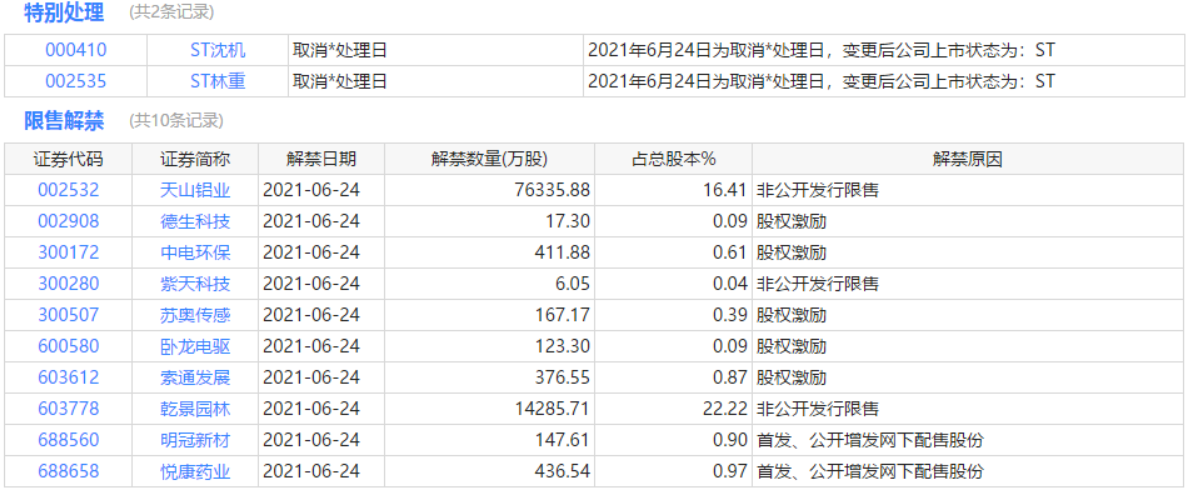
Task: Open stock code 000410 link
Action: [76, 50]
